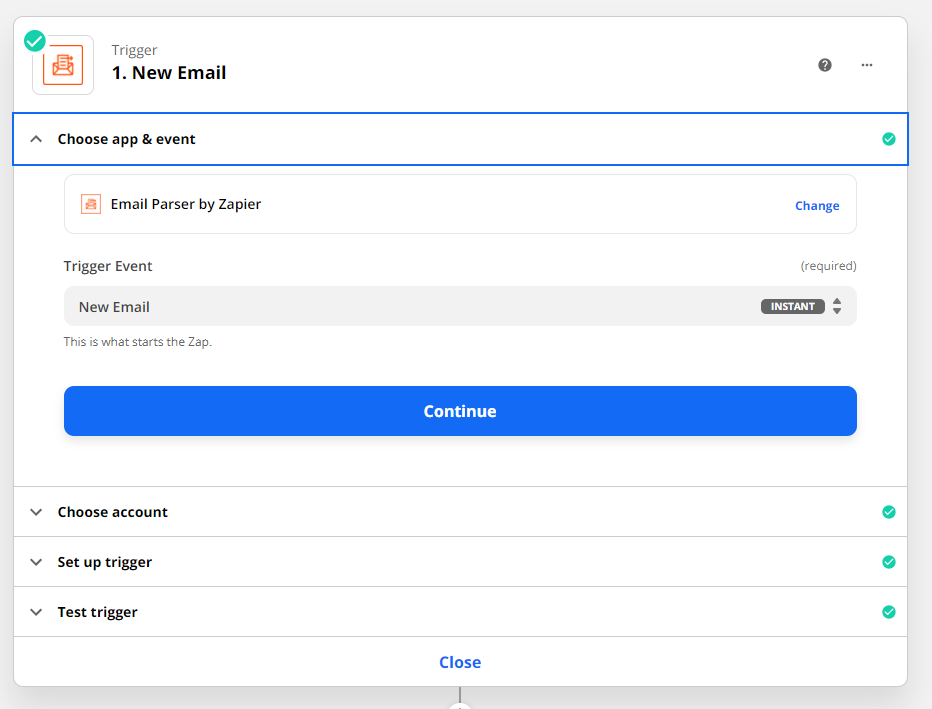Click the Email Parser trigger app icon

pyautogui.click(x=63, y=65)
